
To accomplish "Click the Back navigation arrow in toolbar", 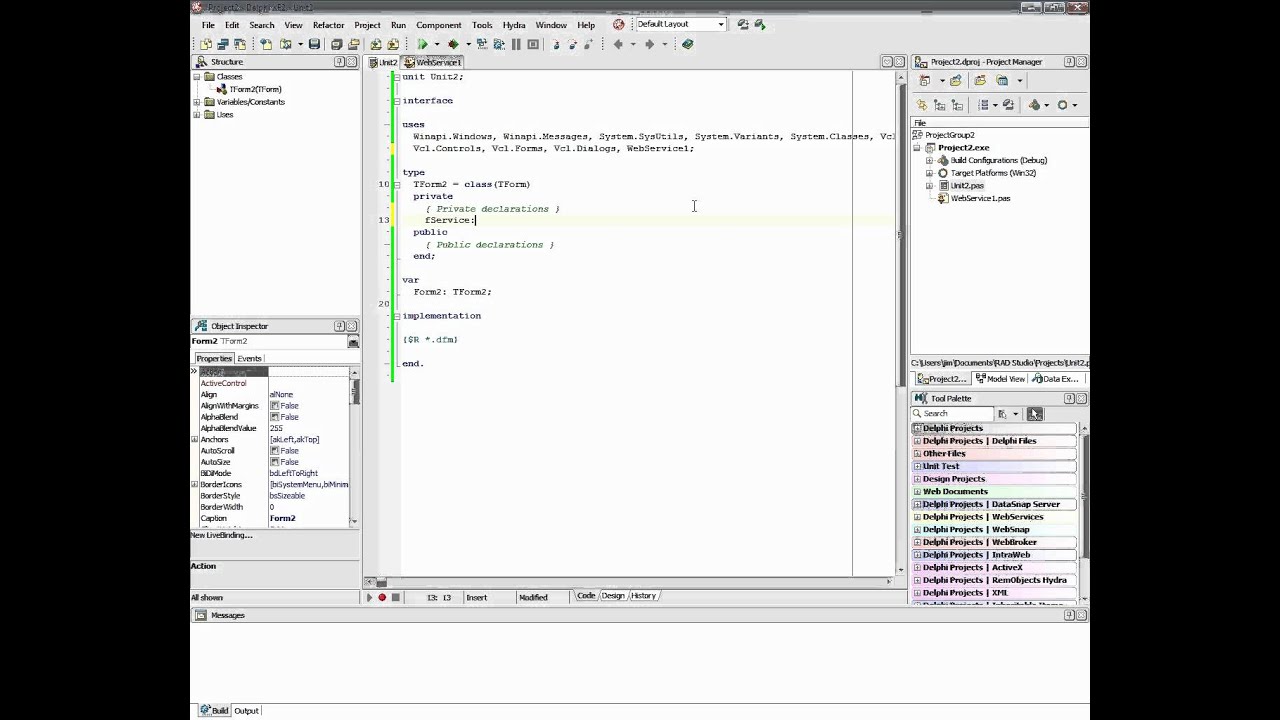I will [618, 44].
